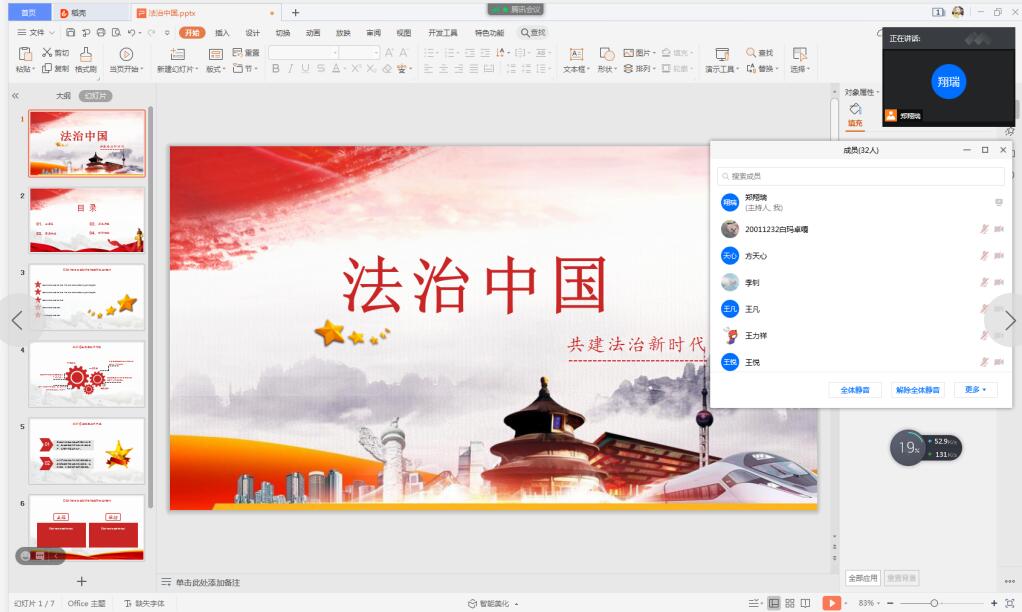Open the Shapes (形状) tool
The width and height of the screenshot is (1022, 612).
pyautogui.click(x=606, y=54)
